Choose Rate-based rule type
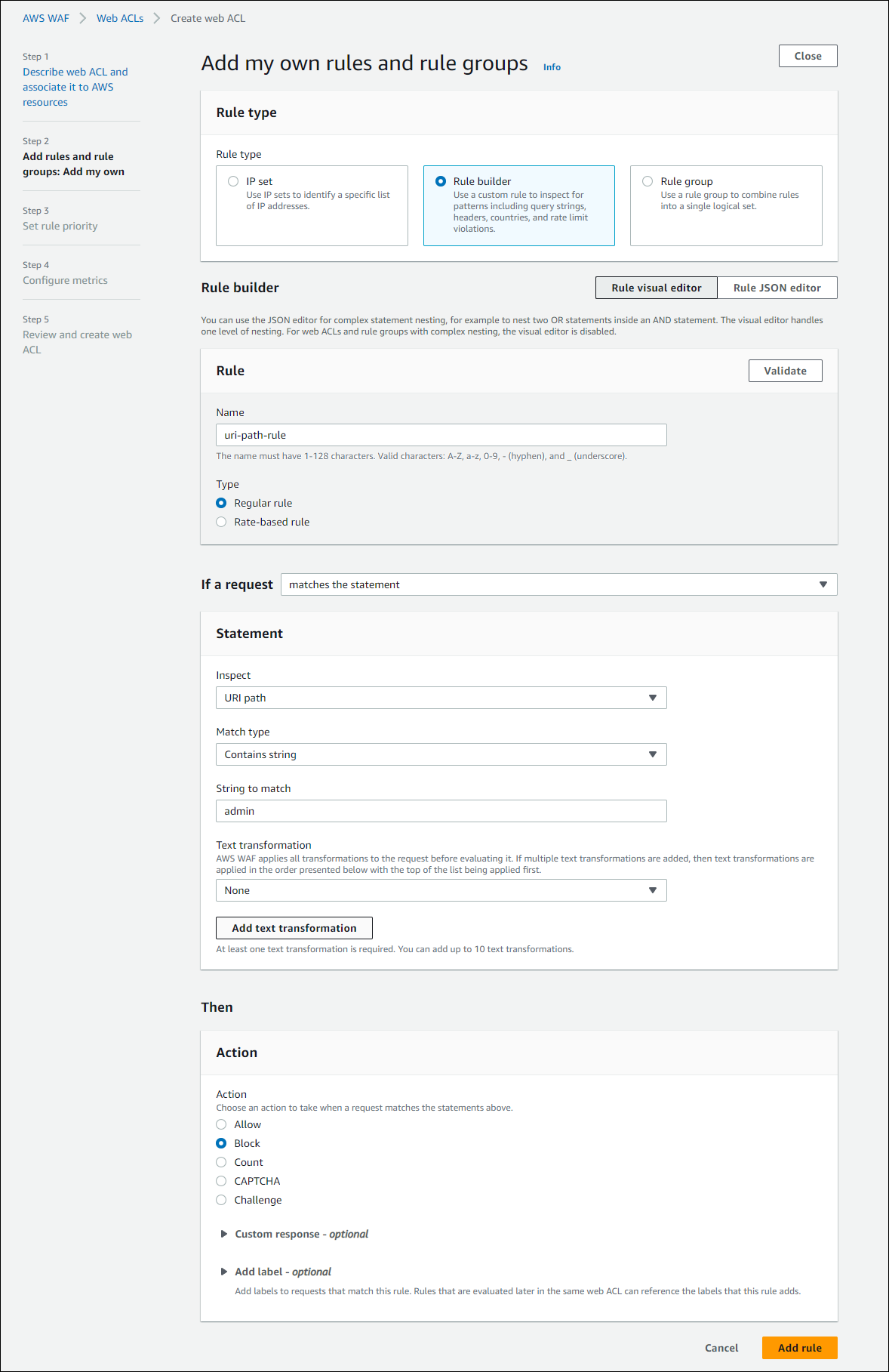This screenshot has width=889, height=1372. point(221,522)
